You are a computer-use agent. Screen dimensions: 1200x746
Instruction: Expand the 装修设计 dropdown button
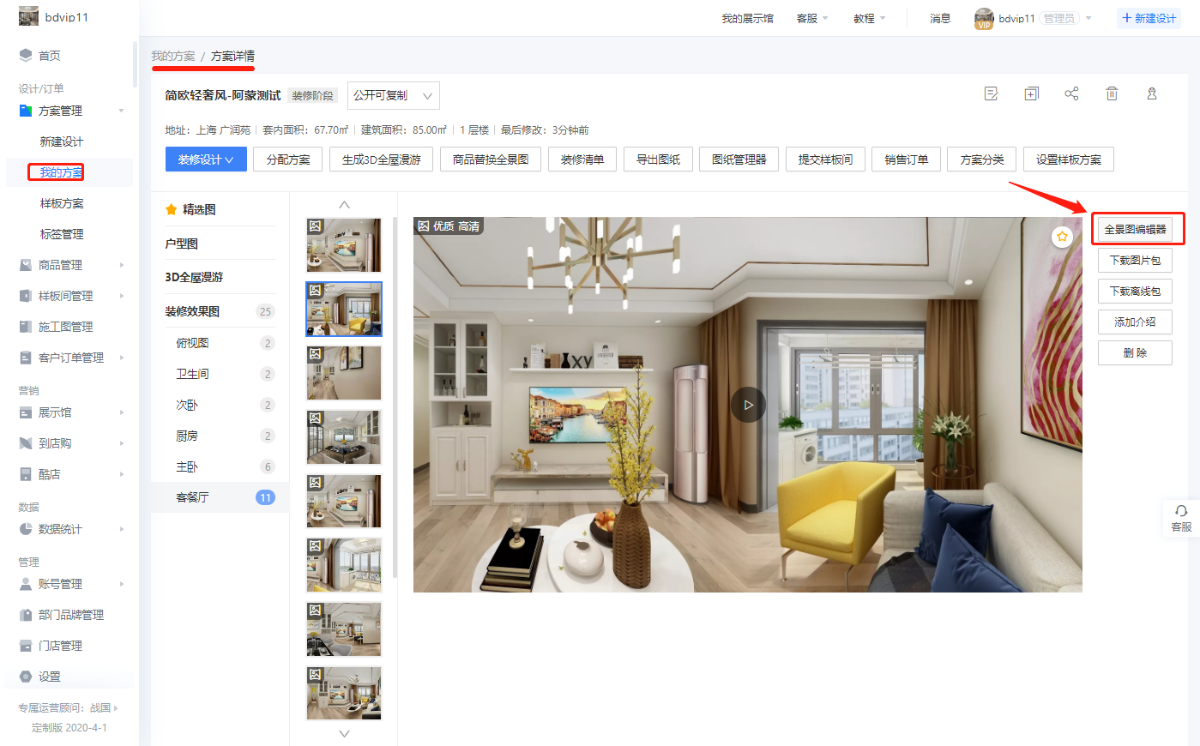pos(205,160)
